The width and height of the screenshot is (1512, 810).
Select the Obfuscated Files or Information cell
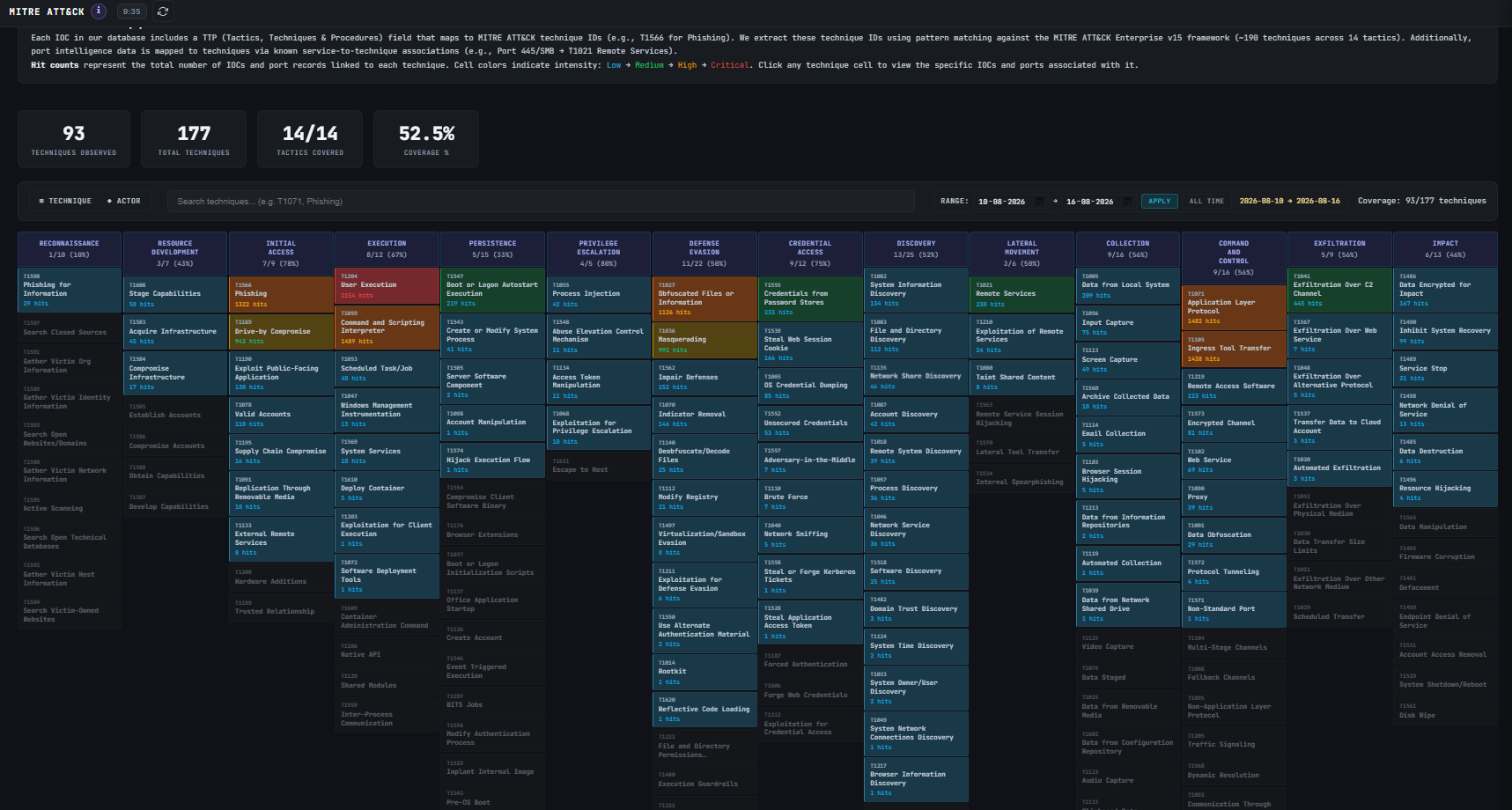click(x=704, y=298)
